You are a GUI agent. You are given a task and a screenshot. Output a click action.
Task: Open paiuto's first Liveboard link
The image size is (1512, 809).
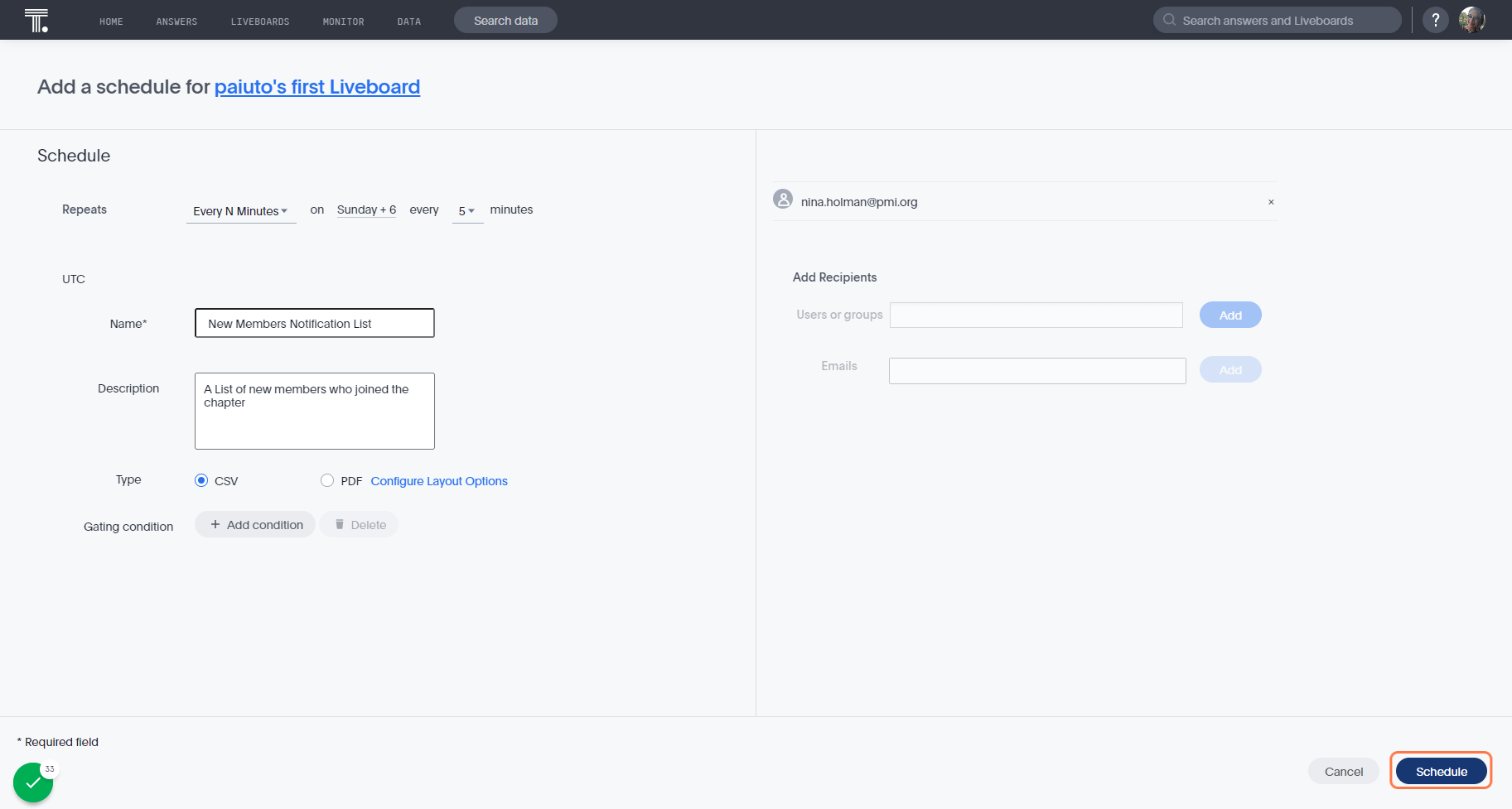(317, 87)
